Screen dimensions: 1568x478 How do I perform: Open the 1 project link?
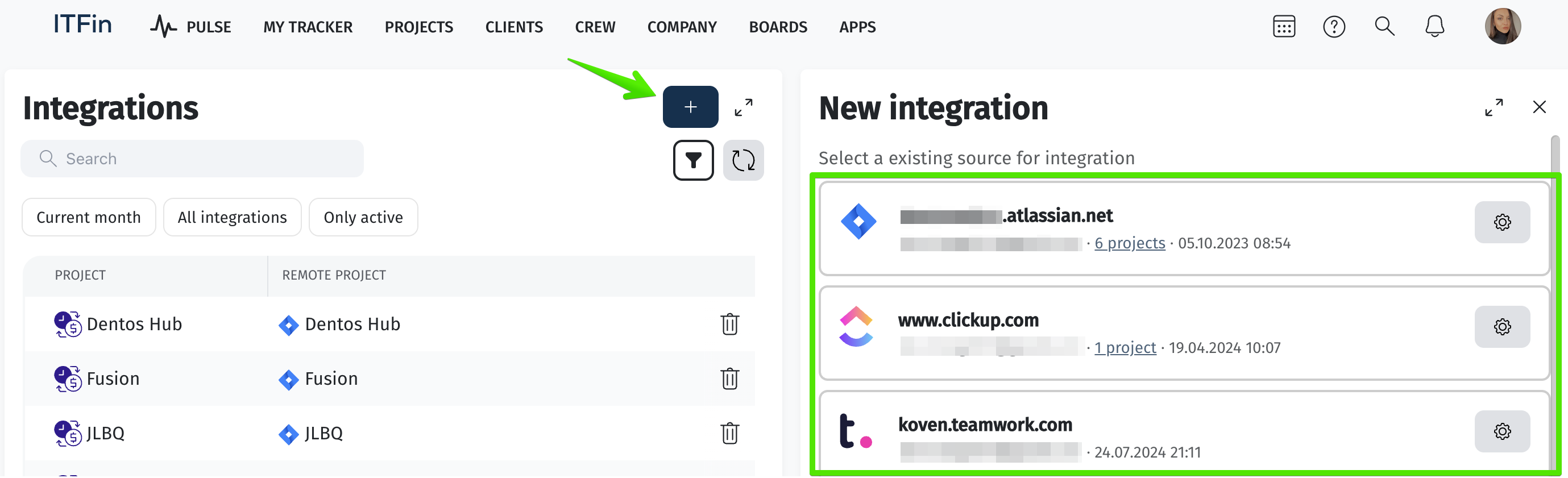pyautogui.click(x=1125, y=348)
